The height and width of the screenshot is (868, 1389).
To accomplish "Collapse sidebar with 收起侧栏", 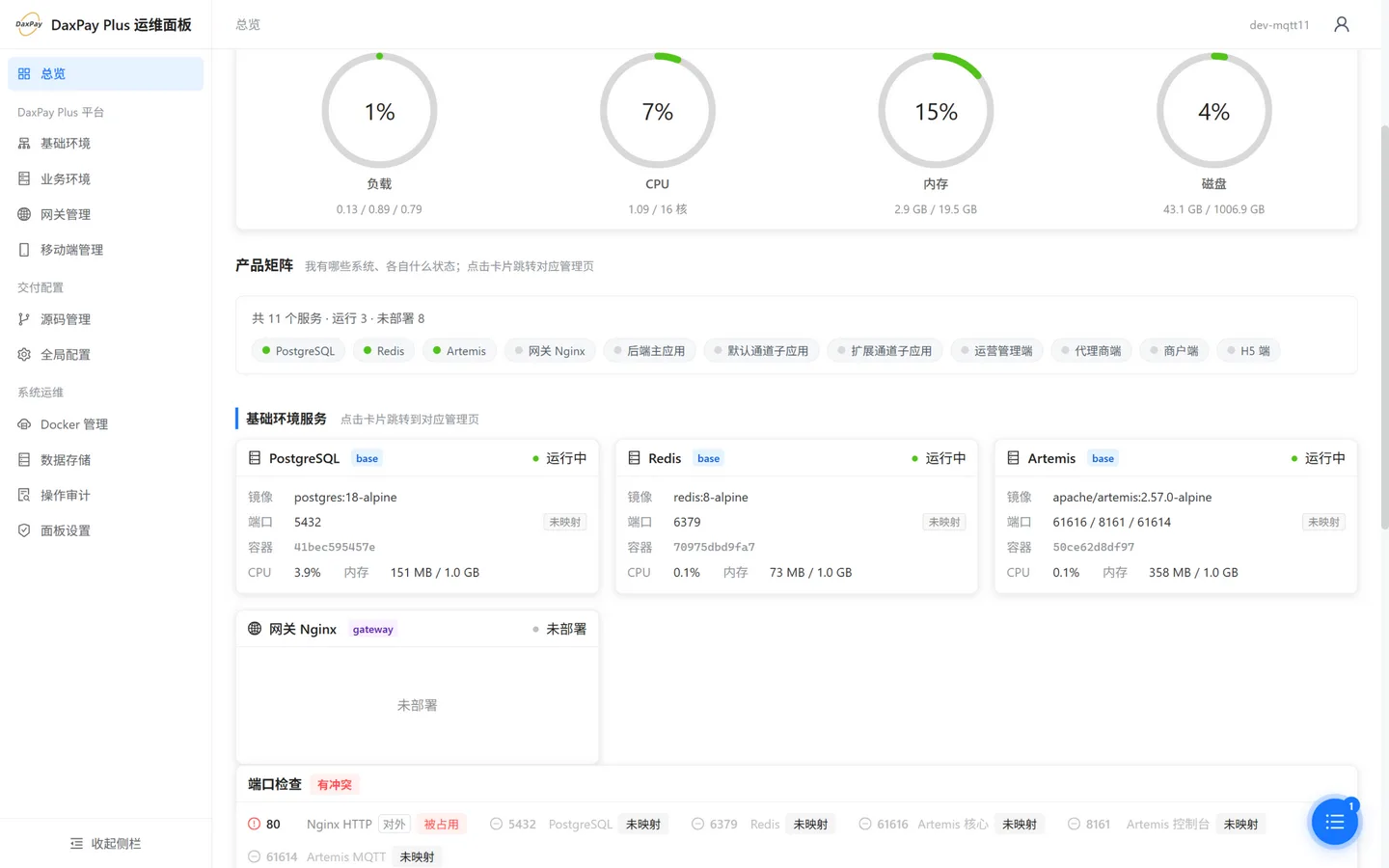I will [105, 843].
